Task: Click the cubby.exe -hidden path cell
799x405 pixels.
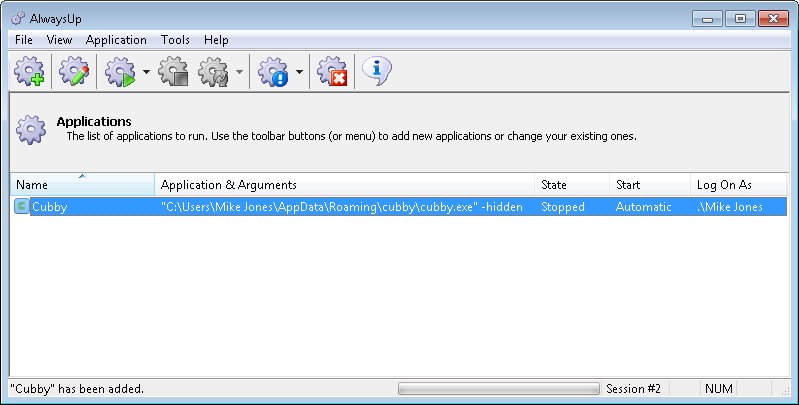Action: coord(341,207)
